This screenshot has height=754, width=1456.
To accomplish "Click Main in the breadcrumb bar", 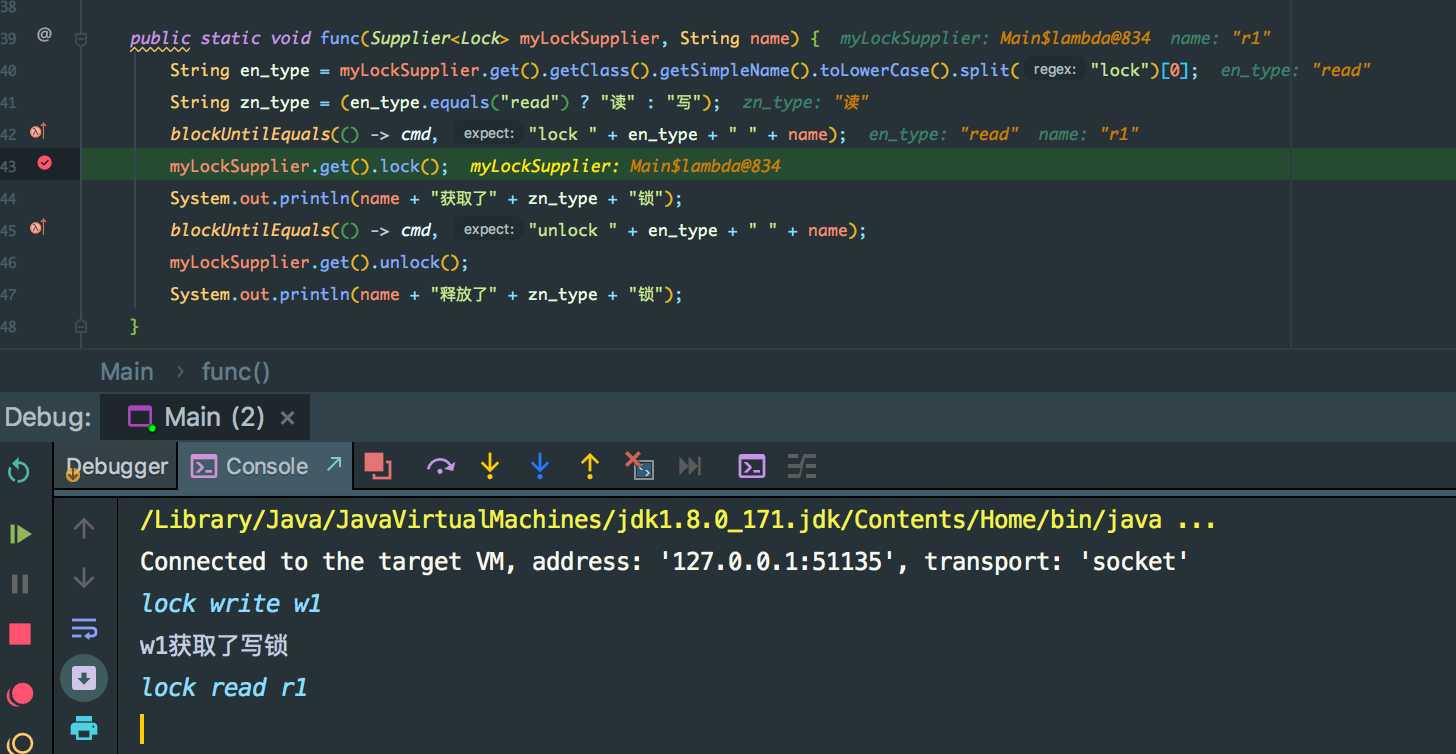I will pos(127,372).
